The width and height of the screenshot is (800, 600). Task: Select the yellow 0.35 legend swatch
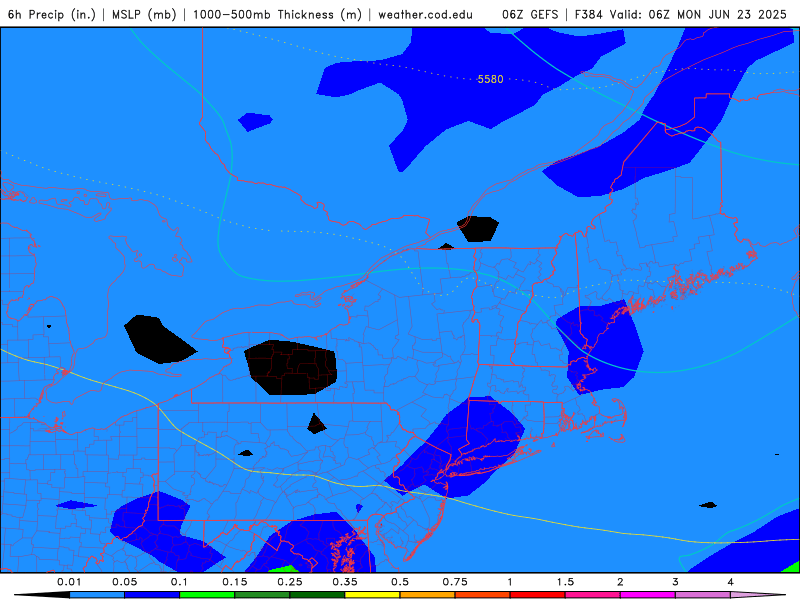click(372, 595)
